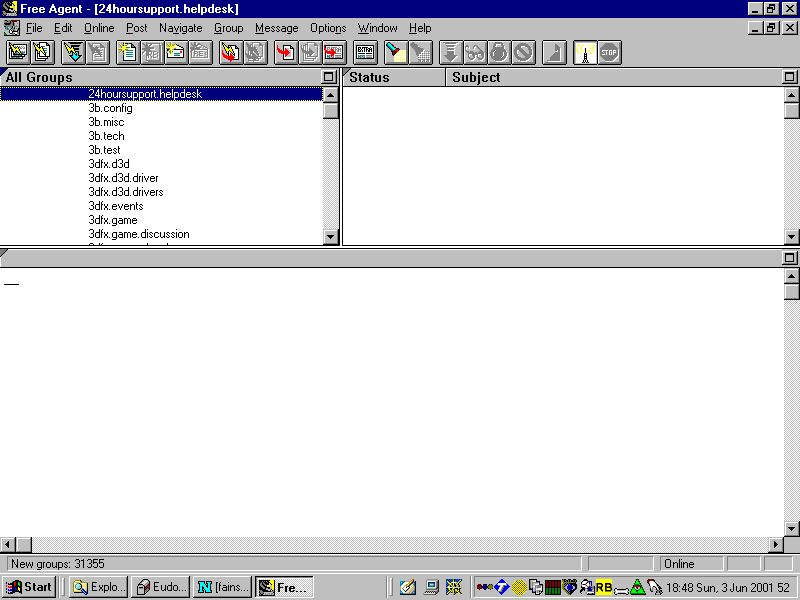This screenshot has height=600, width=800.
Task: Open the document control menu icon beside File
Action: pyautogui.click(x=12, y=28)
